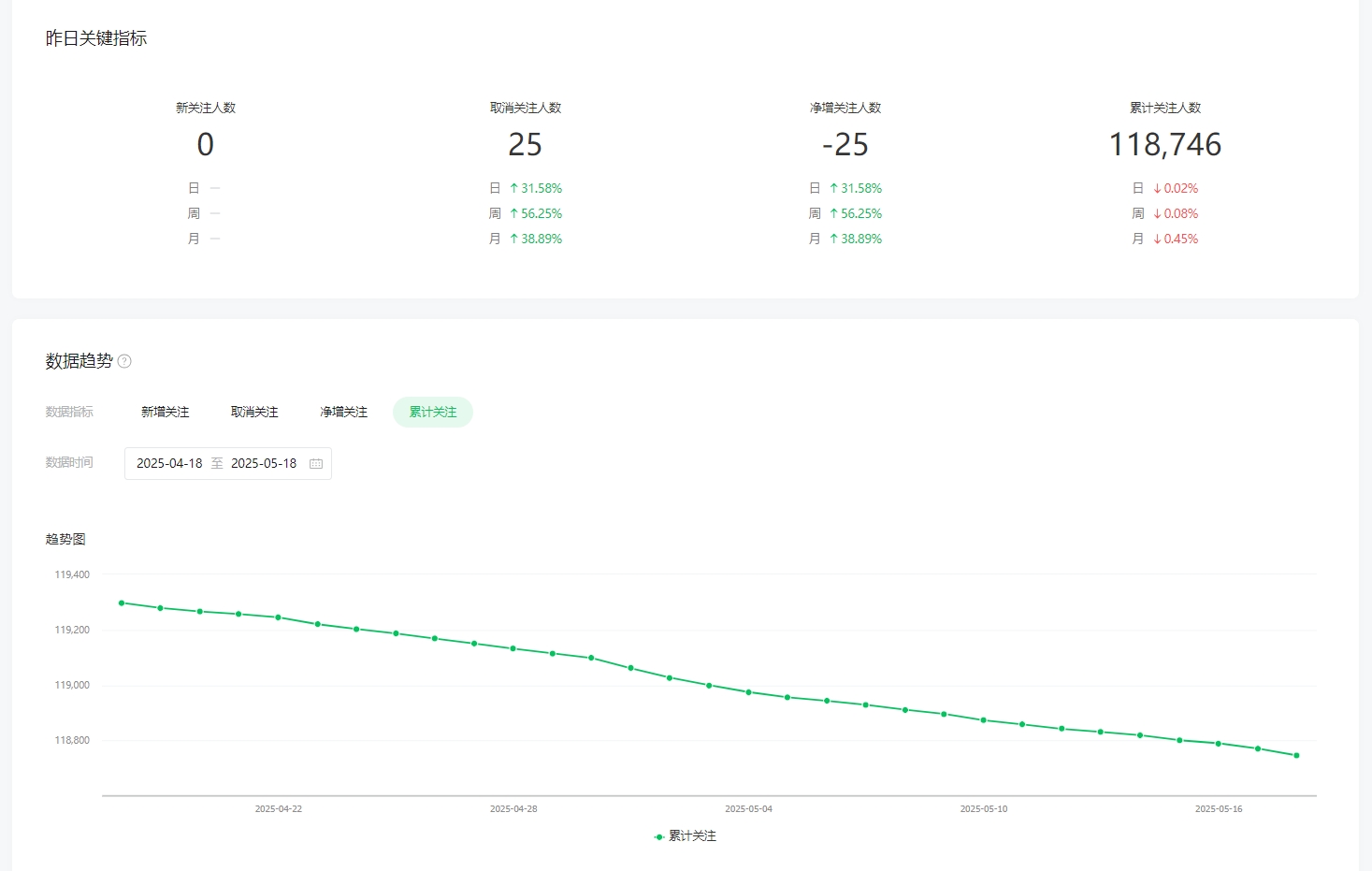
Task: Click the x-axis label 2025-04-28
Action: [x=513, y=809]
